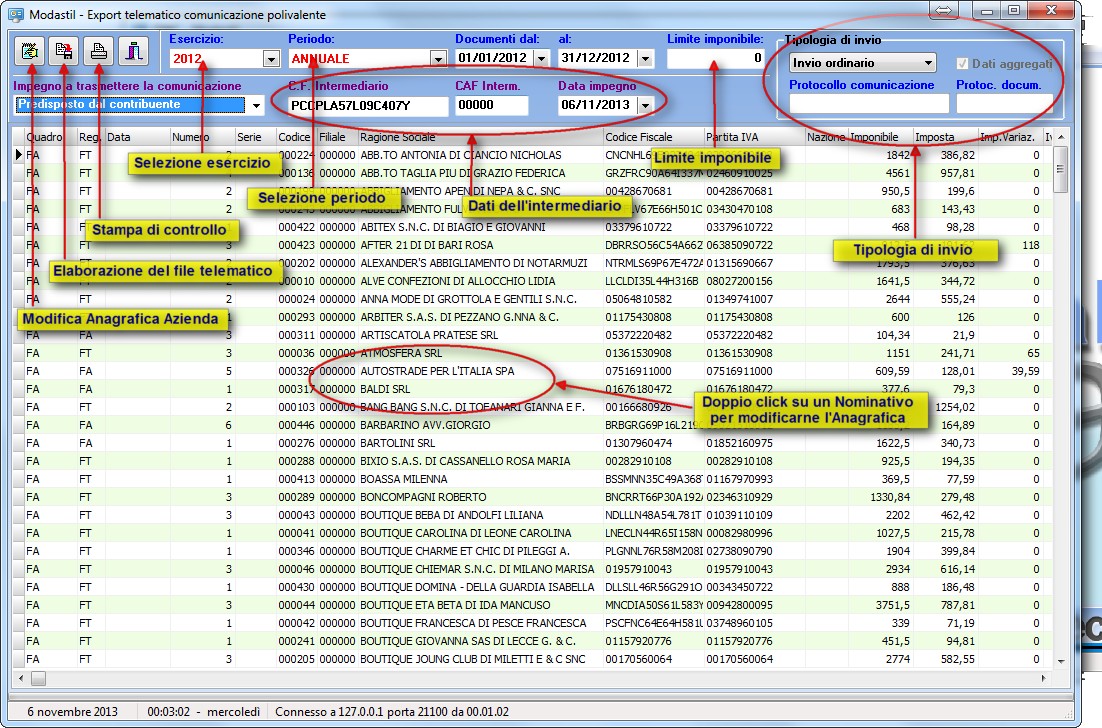Click the Protocollo comunicazione text field
1102x728 pixels.
(x=868, y=103)
